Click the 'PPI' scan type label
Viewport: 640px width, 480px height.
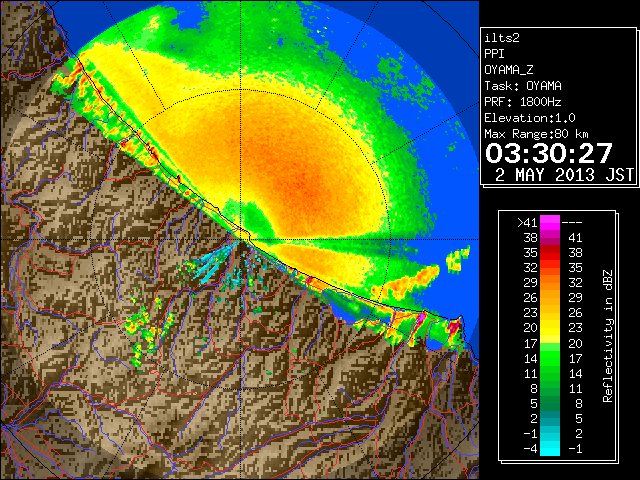pos(494,54)
